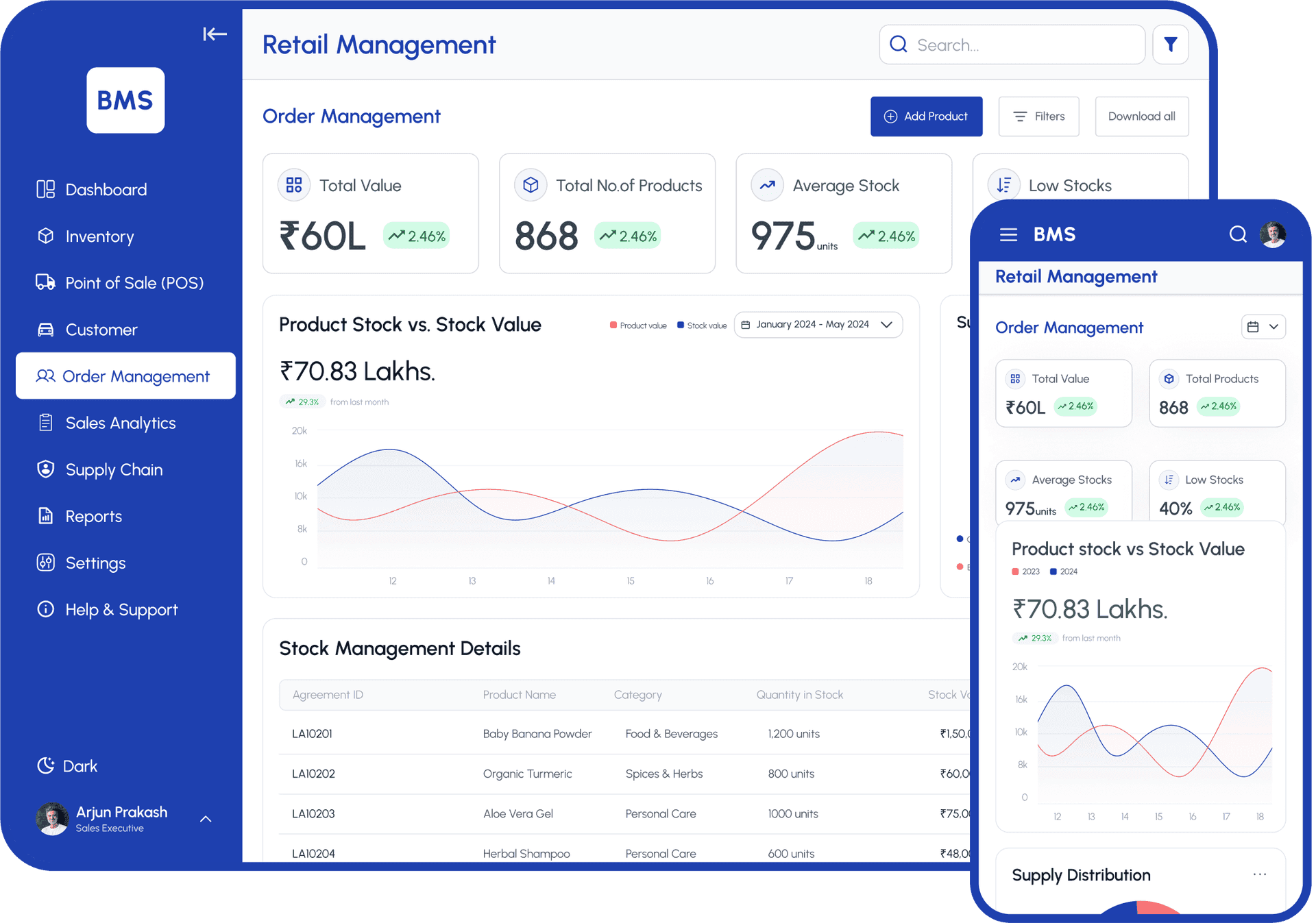Toggle Dark mode in sidebar

click(45, 765)
